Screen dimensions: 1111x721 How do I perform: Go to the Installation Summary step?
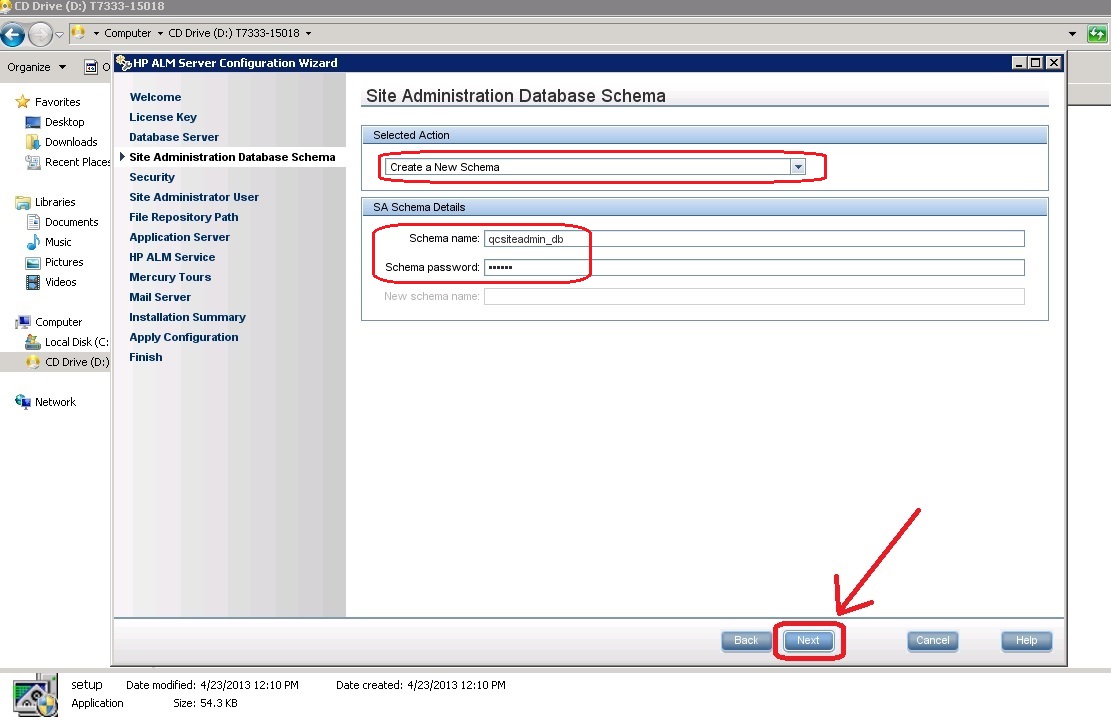(x=187, y=317)
